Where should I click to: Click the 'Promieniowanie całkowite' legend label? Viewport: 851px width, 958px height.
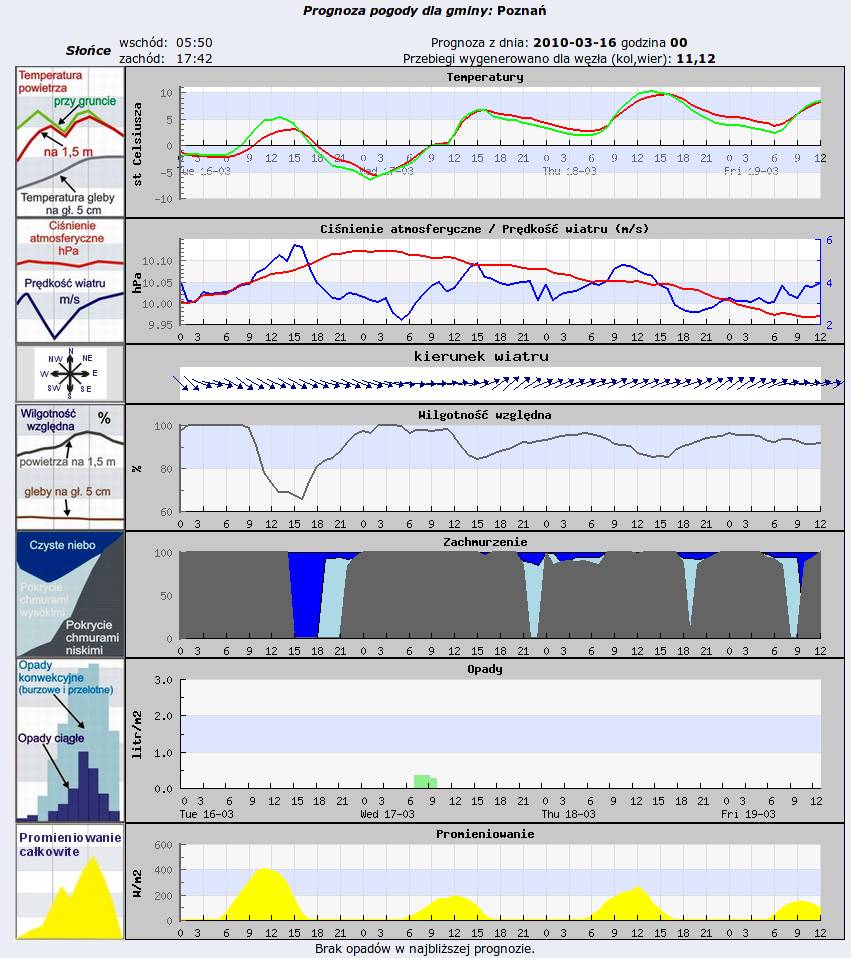coord(70,844)
